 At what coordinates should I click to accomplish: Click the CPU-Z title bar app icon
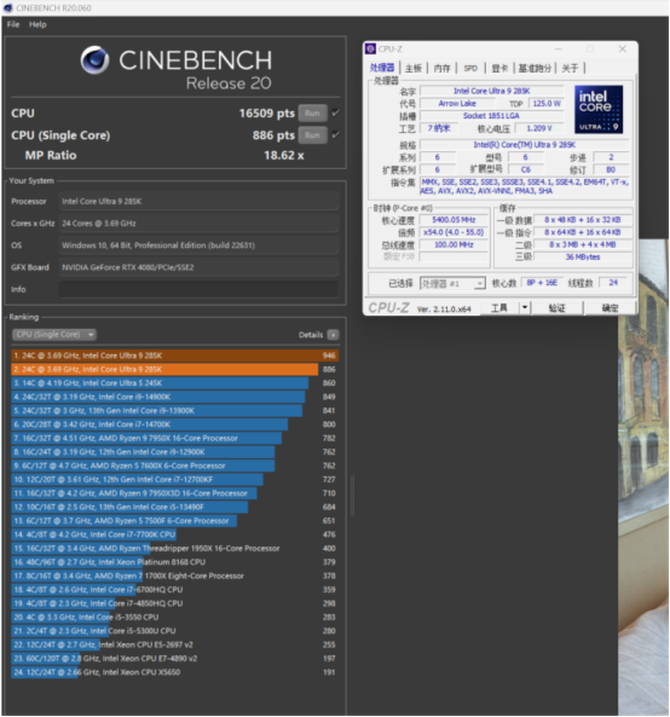pos(370,48)
